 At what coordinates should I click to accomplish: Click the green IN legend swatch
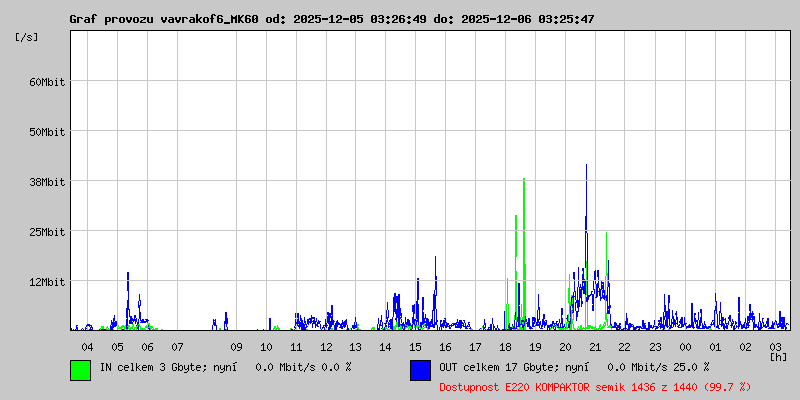pos(80,369)
